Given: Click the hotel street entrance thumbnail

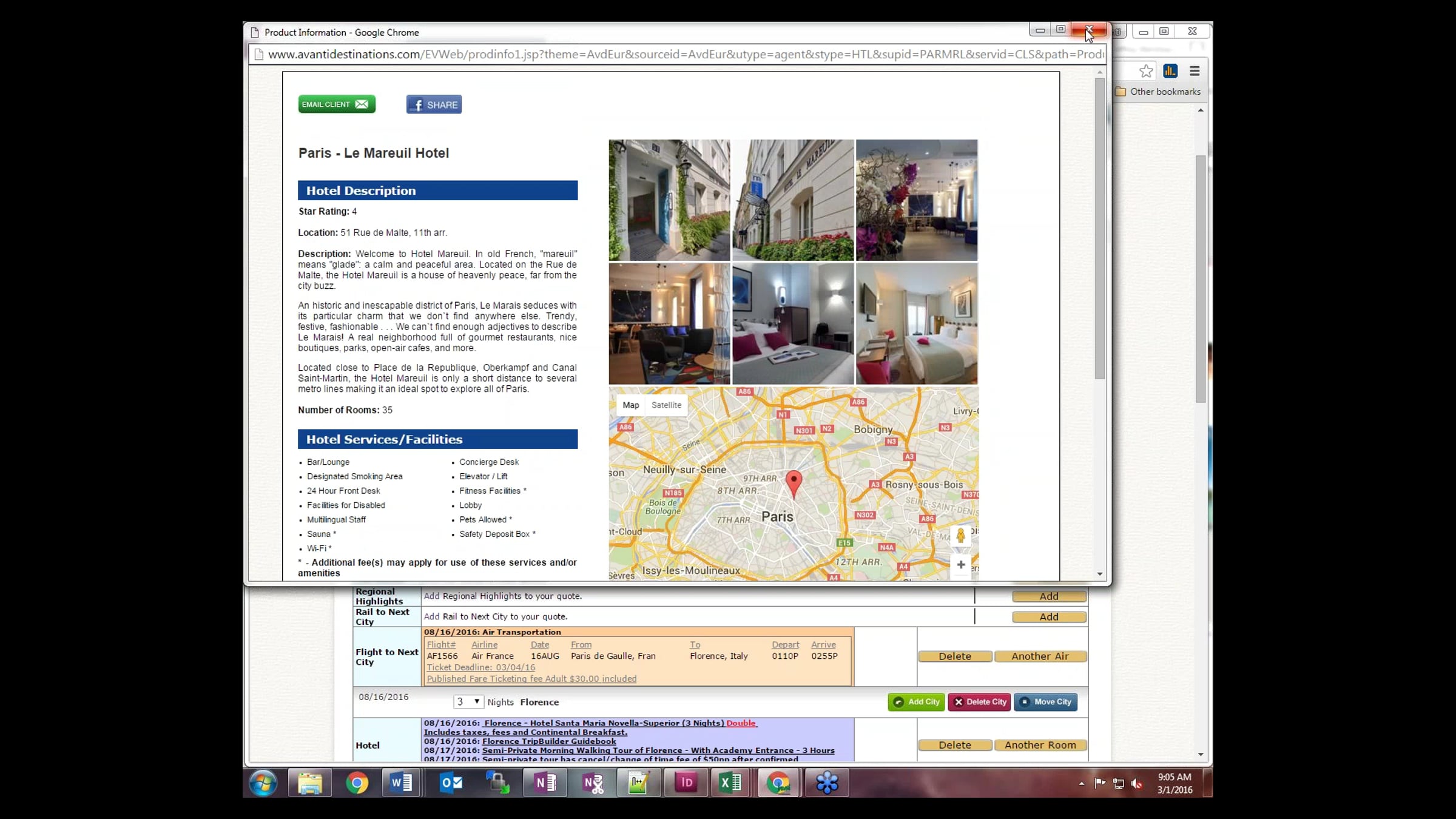Looking at the screenshot, I should coord(669,200).
